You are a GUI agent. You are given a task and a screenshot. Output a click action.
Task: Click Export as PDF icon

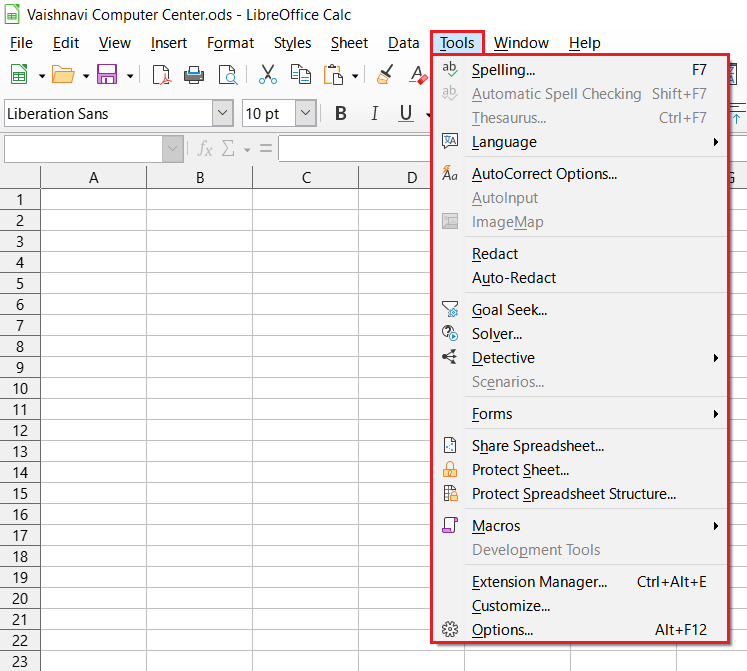162,75
